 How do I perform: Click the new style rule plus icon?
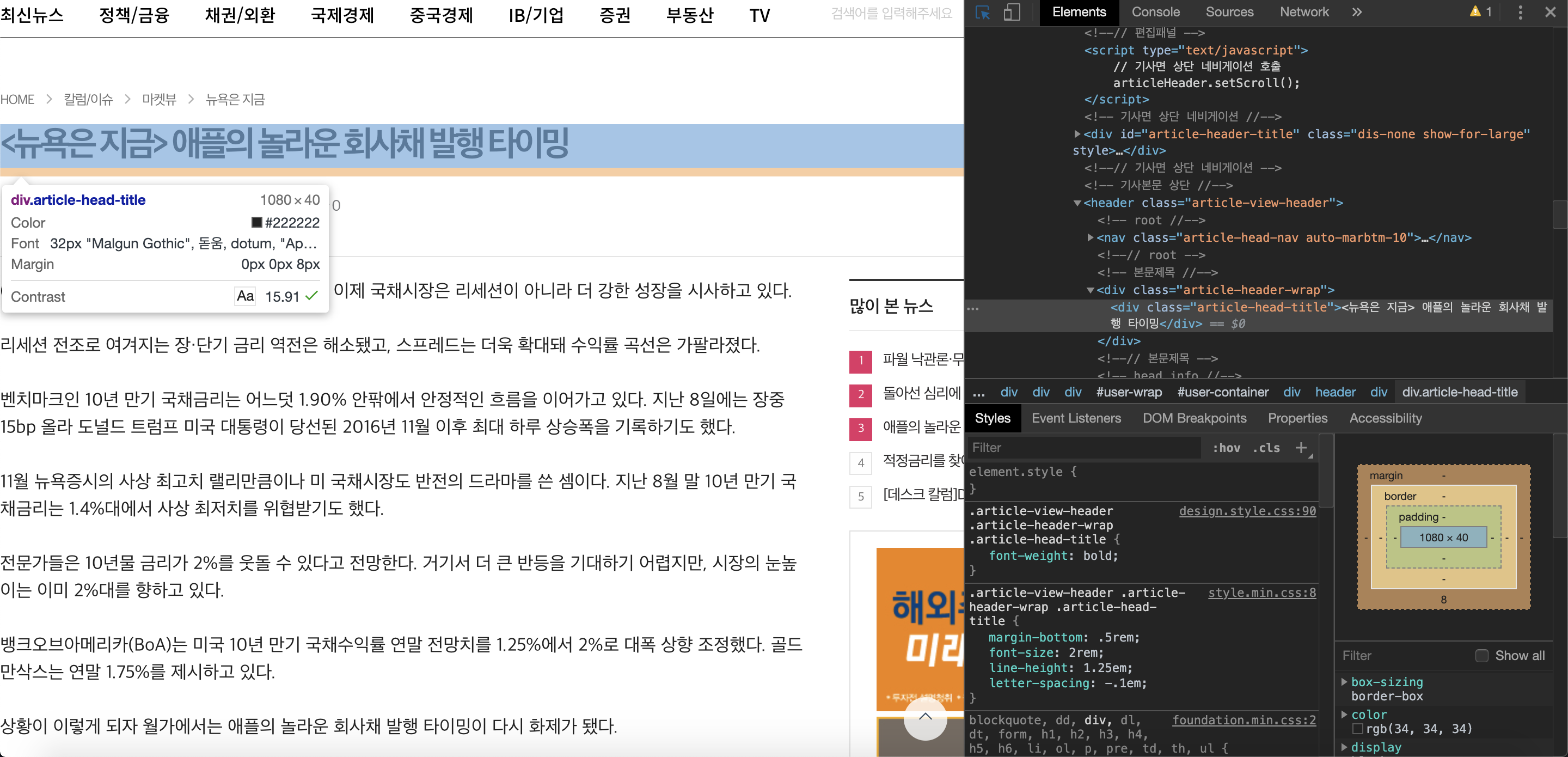1301,448
